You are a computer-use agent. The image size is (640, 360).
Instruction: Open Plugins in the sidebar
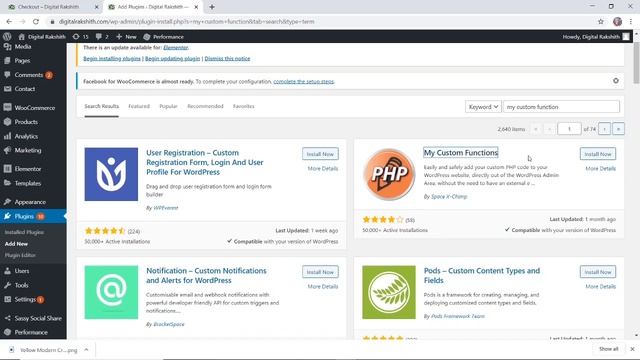(24, 216)
